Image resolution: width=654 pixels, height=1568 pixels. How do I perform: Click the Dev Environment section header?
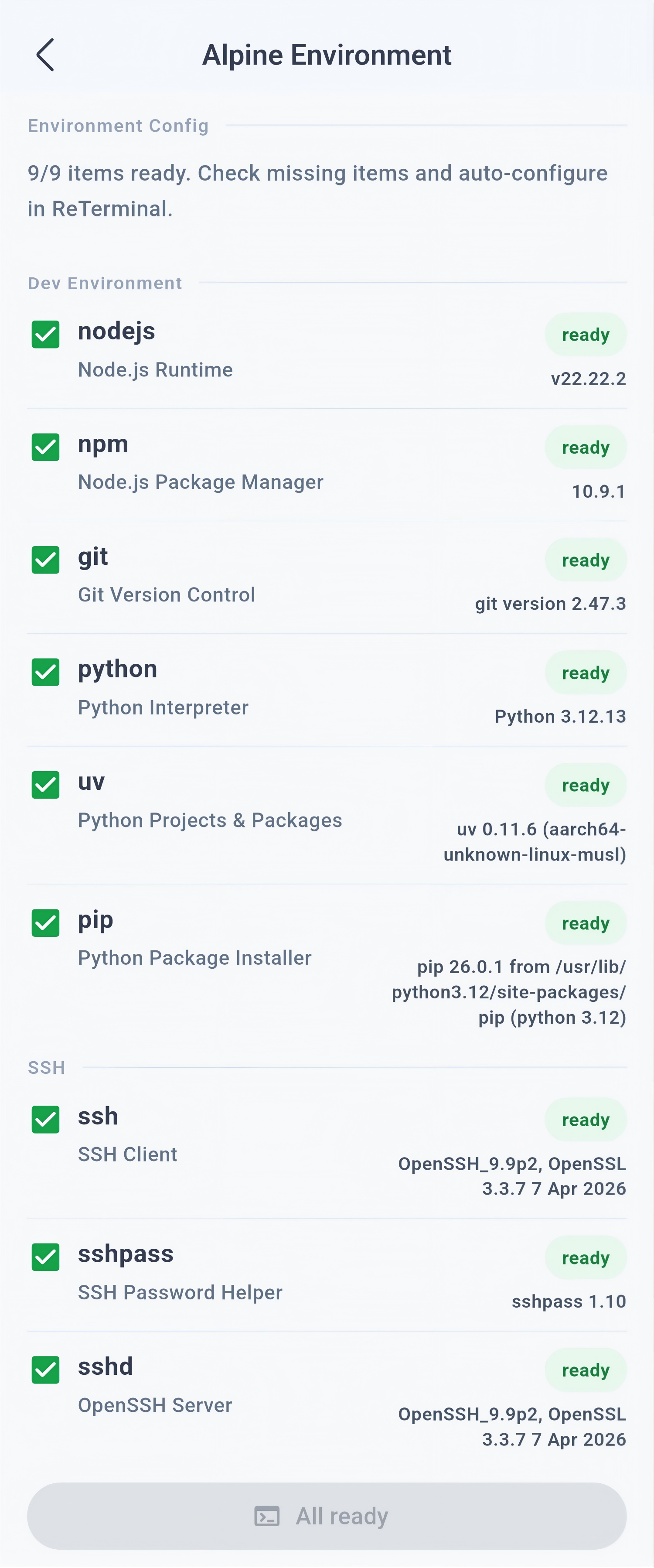[105, 283]
